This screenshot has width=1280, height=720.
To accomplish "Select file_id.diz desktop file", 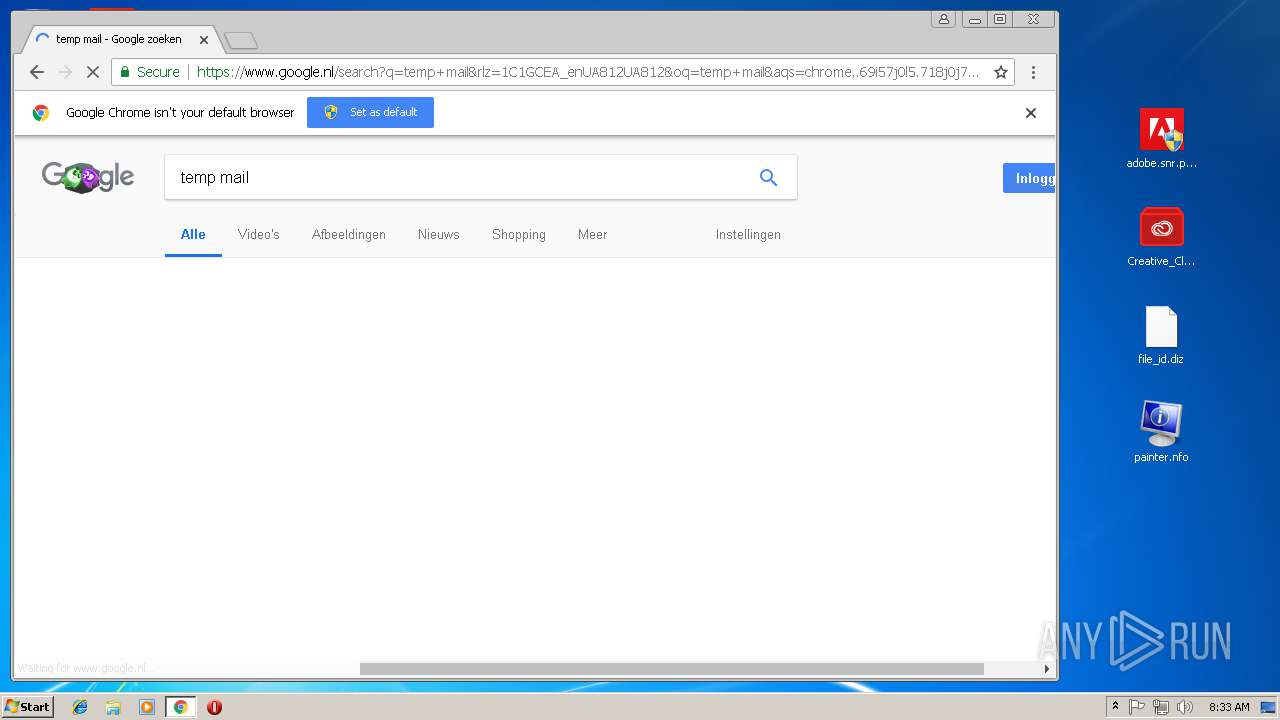I will click(x=1161, y=335).
